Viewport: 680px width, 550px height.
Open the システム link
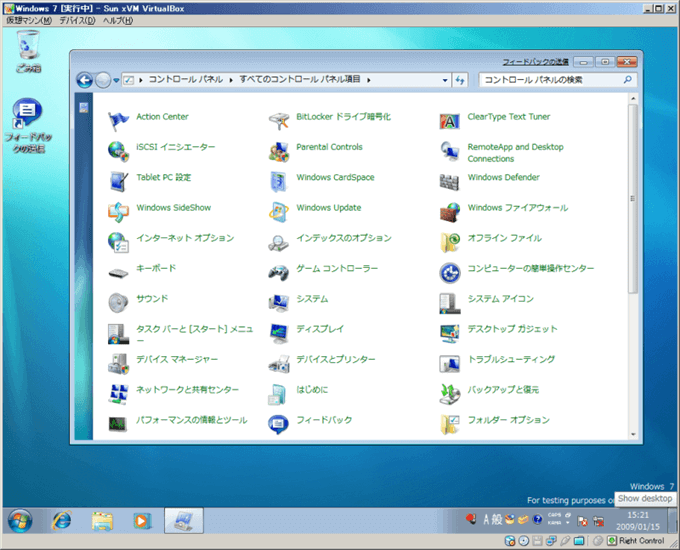312,299
